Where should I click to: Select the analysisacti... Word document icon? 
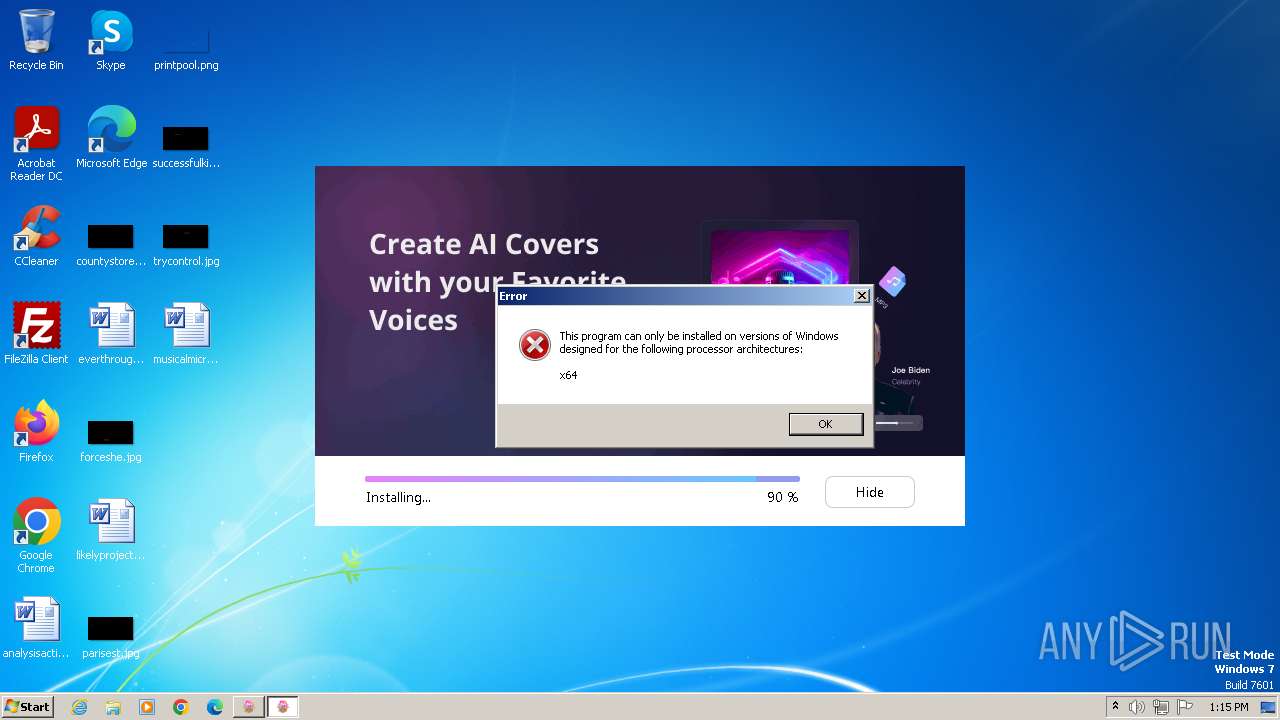[36, 628]
